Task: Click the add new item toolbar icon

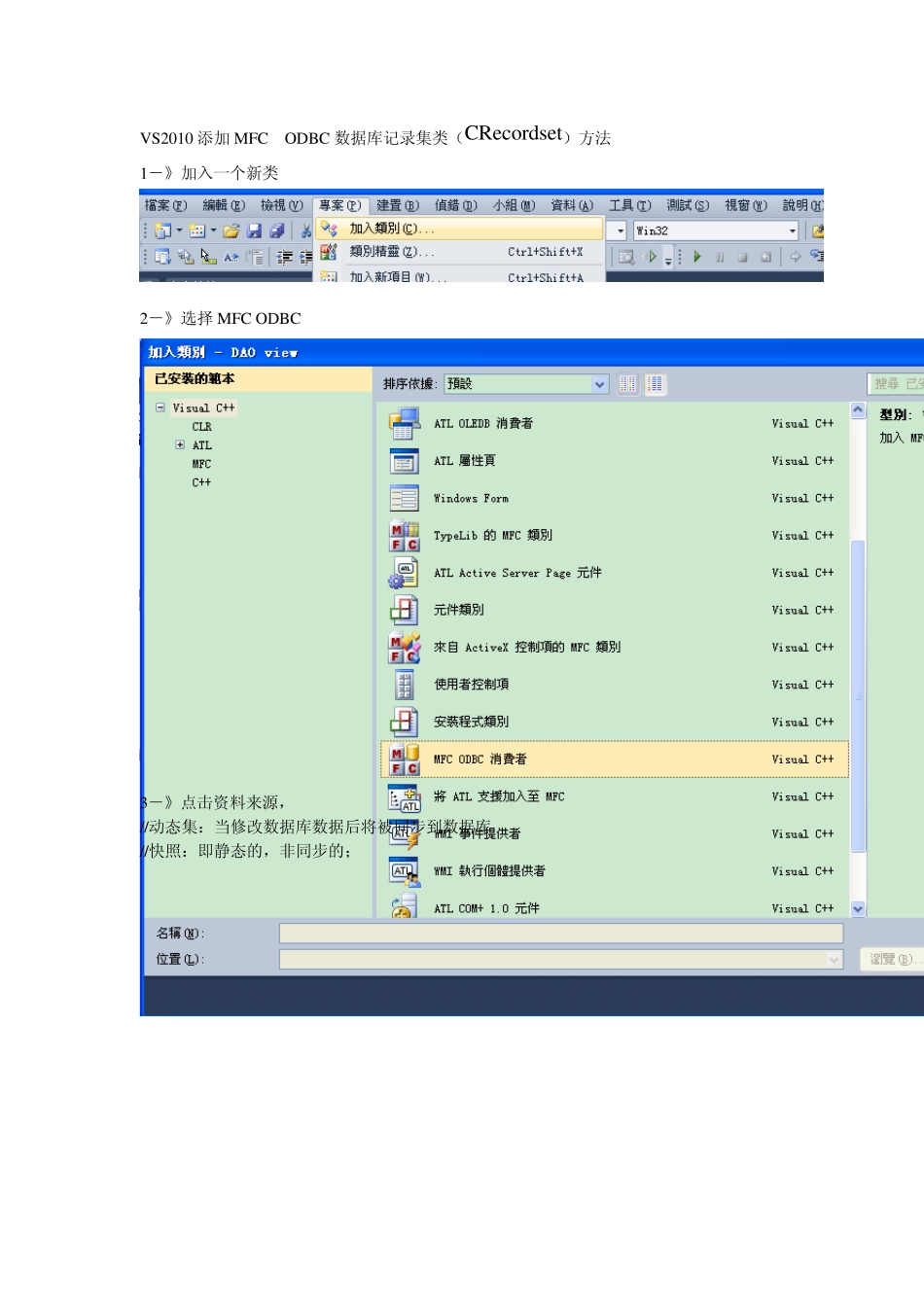Action: tap(197, 230)
